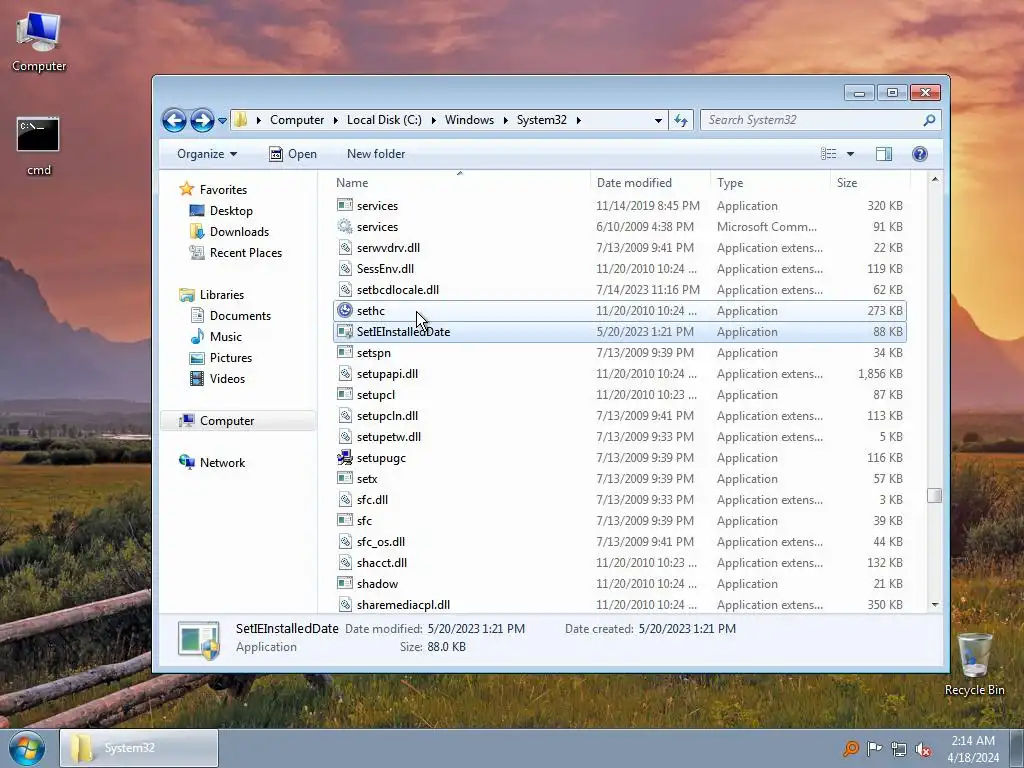Image resolution: width=1024 pixels, height=768 pixels.
Task: Click Windows in the address path
Action: point(470,120)
